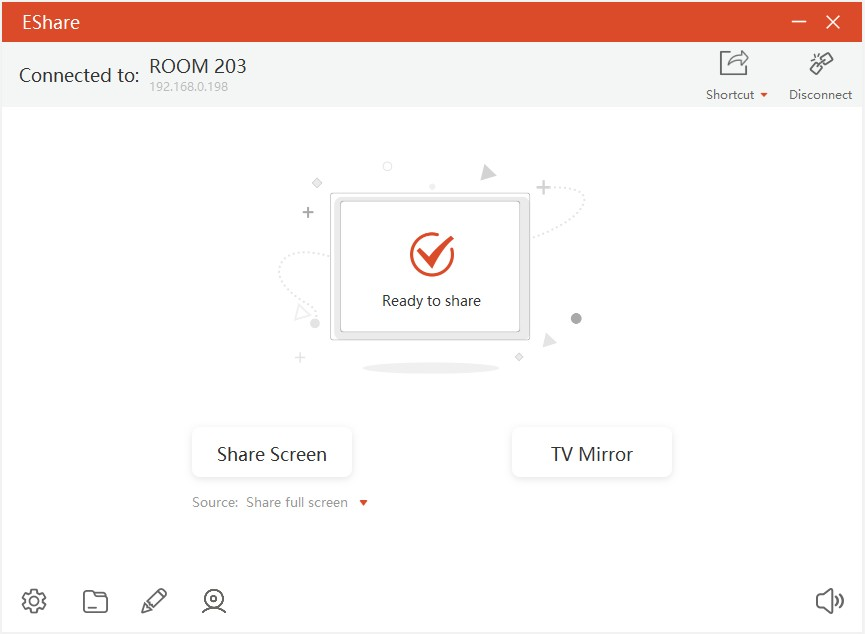Viewport: 865px width, 634px height.
Task: Click the 'Ready to share' text
Action: pos(431,301)
